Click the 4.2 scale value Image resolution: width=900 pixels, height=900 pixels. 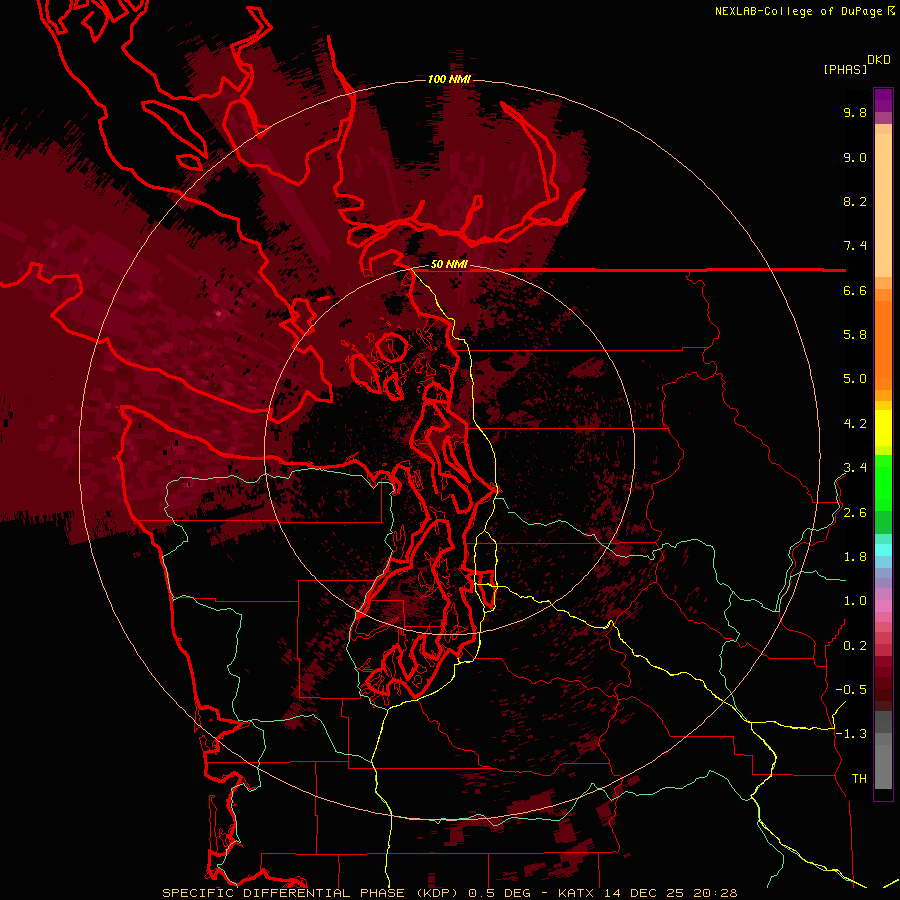855,424
